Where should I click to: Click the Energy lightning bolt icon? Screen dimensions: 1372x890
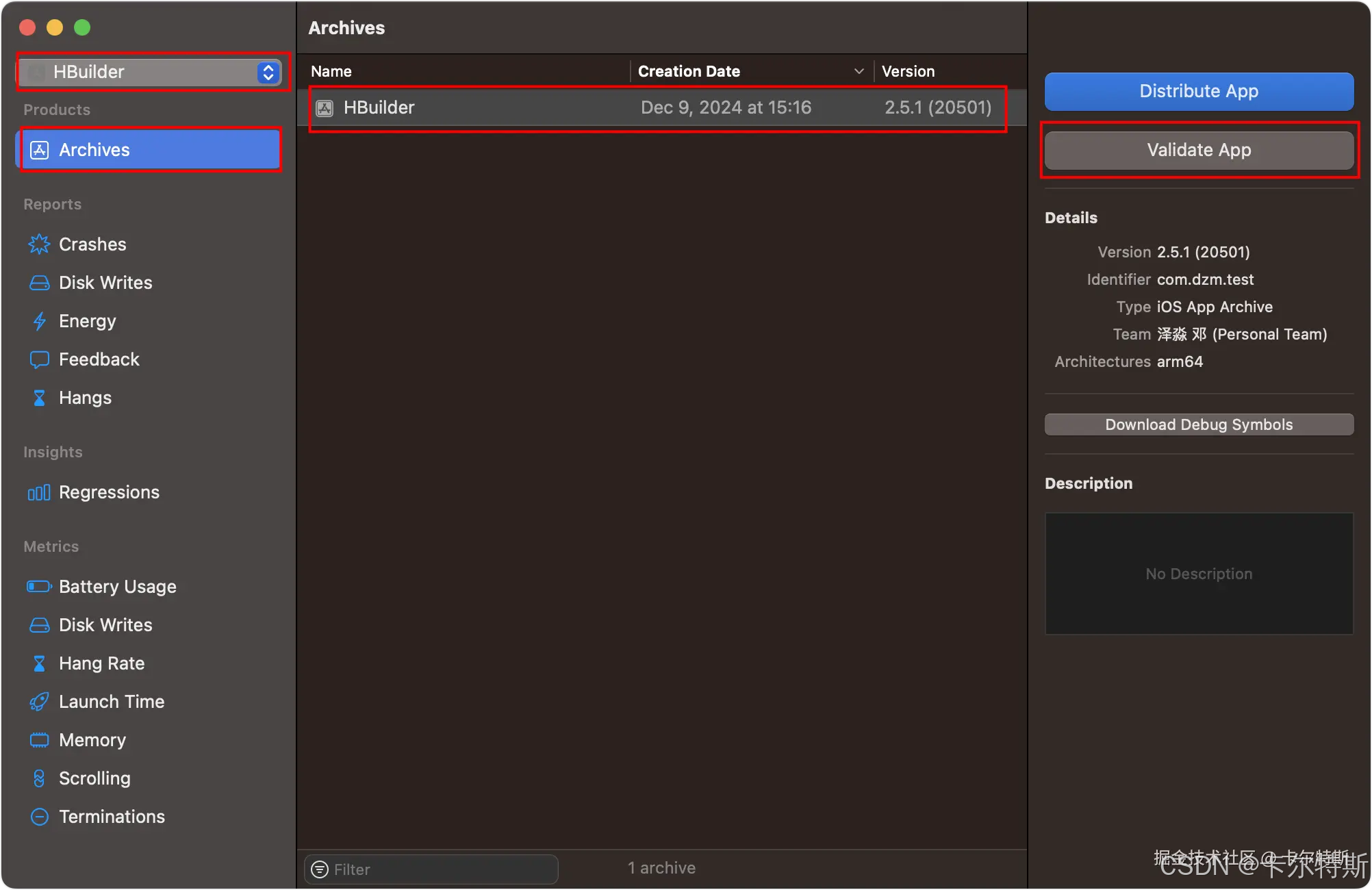point(39,321)
